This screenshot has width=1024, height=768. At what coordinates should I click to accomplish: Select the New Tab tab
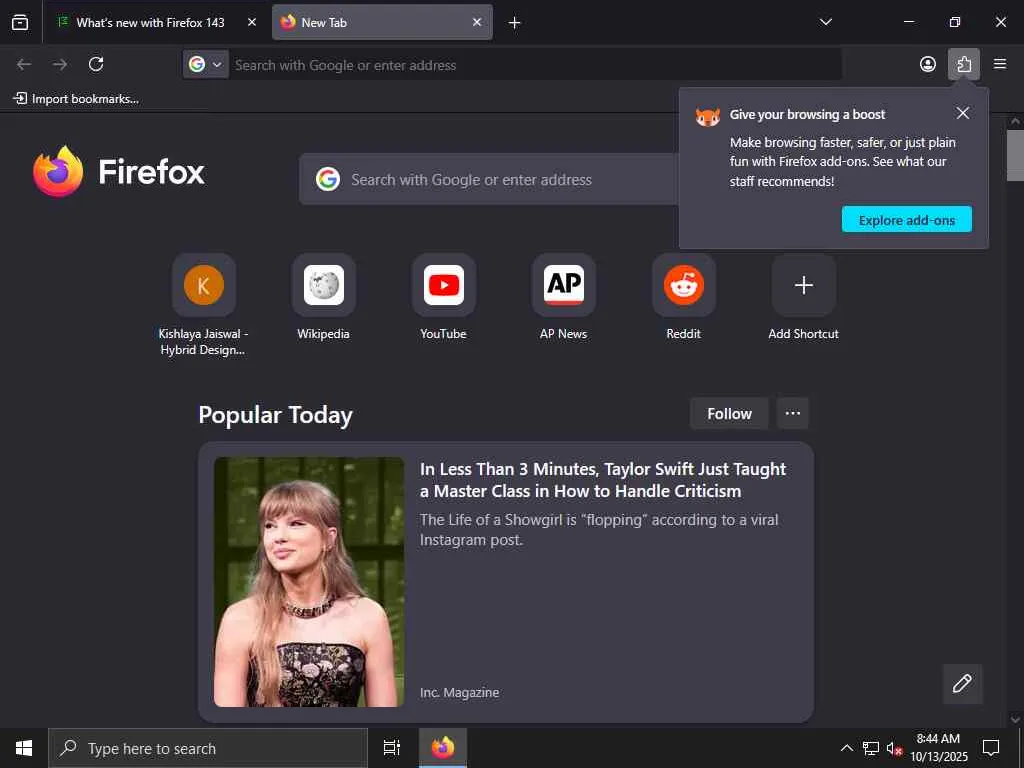[382, 22]
